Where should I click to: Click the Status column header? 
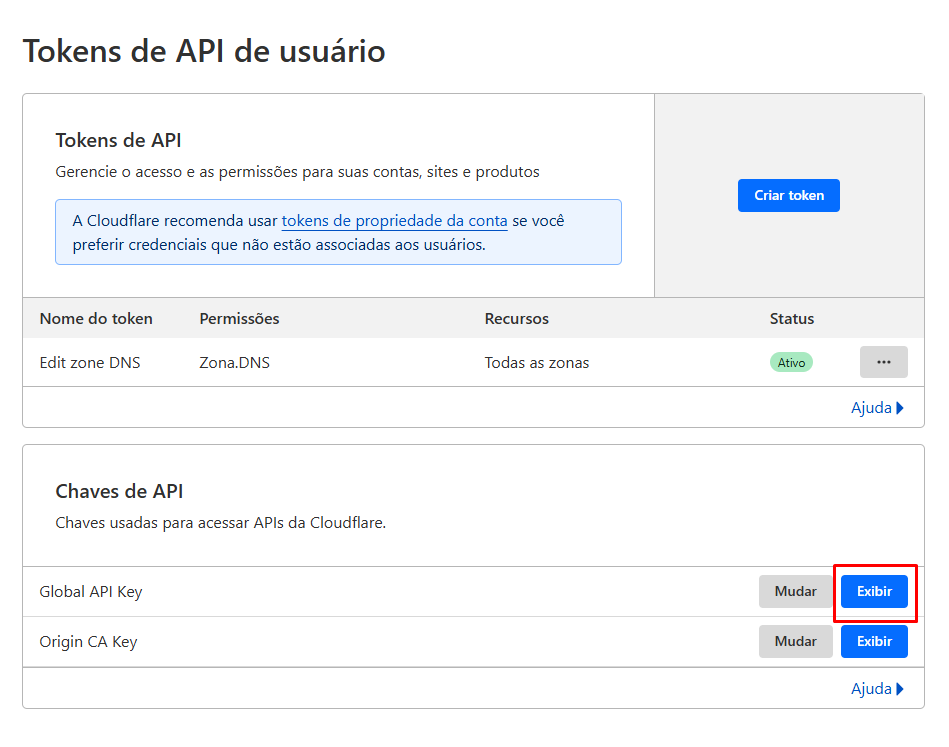[x=792, y=318]
